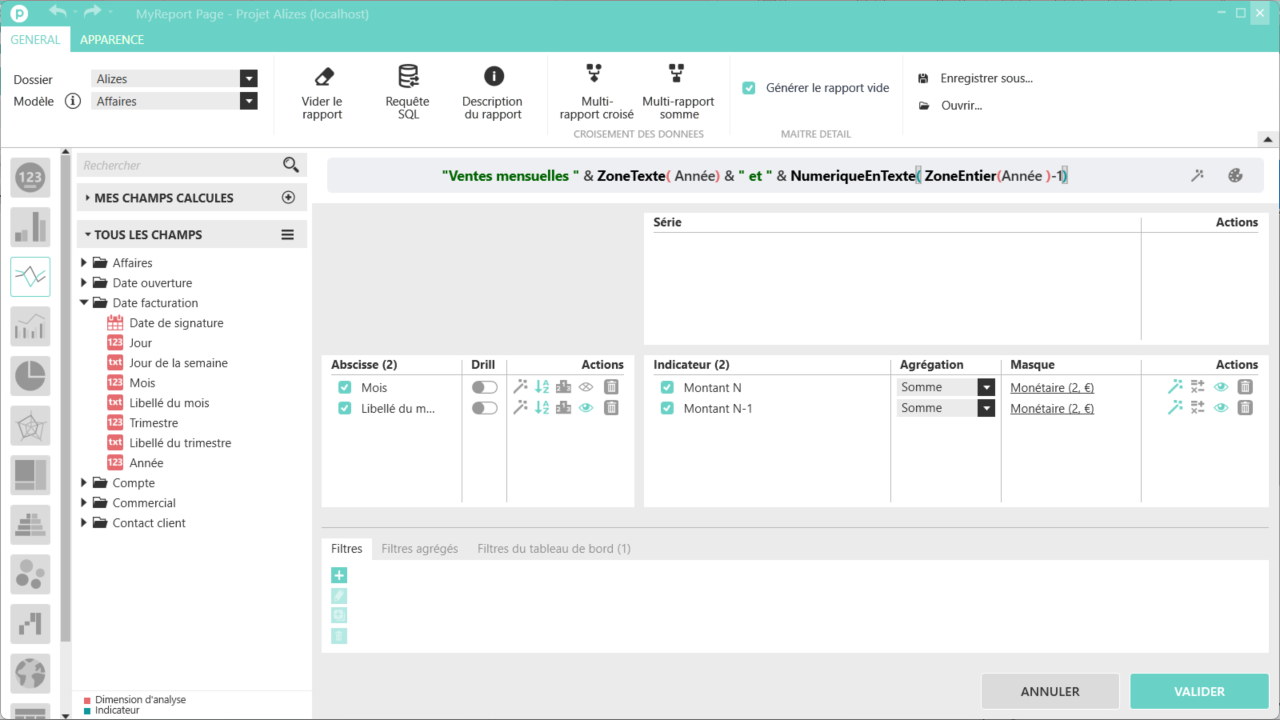
Task: Open the Dossier Alizes dropdown
Action: click(248, 79)
